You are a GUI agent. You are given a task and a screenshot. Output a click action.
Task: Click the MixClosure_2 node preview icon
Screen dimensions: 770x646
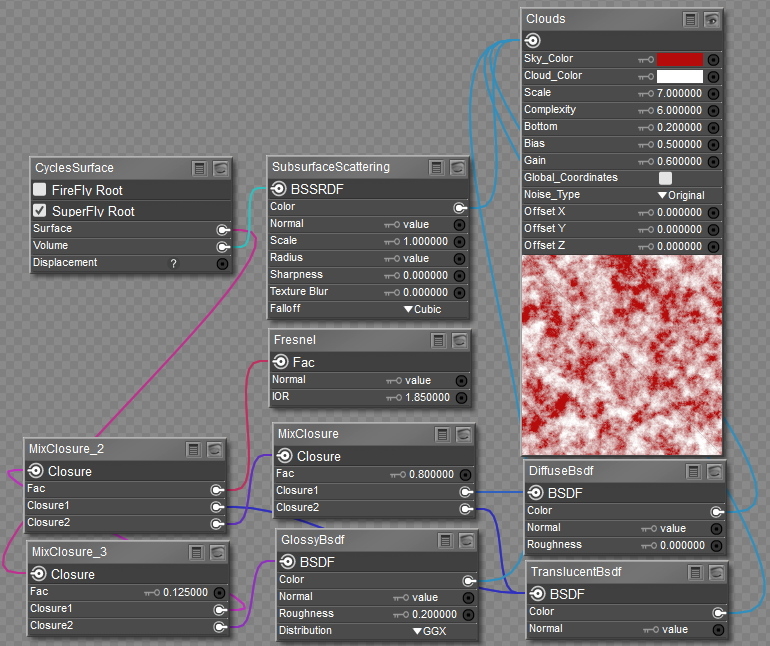[215, 449]
